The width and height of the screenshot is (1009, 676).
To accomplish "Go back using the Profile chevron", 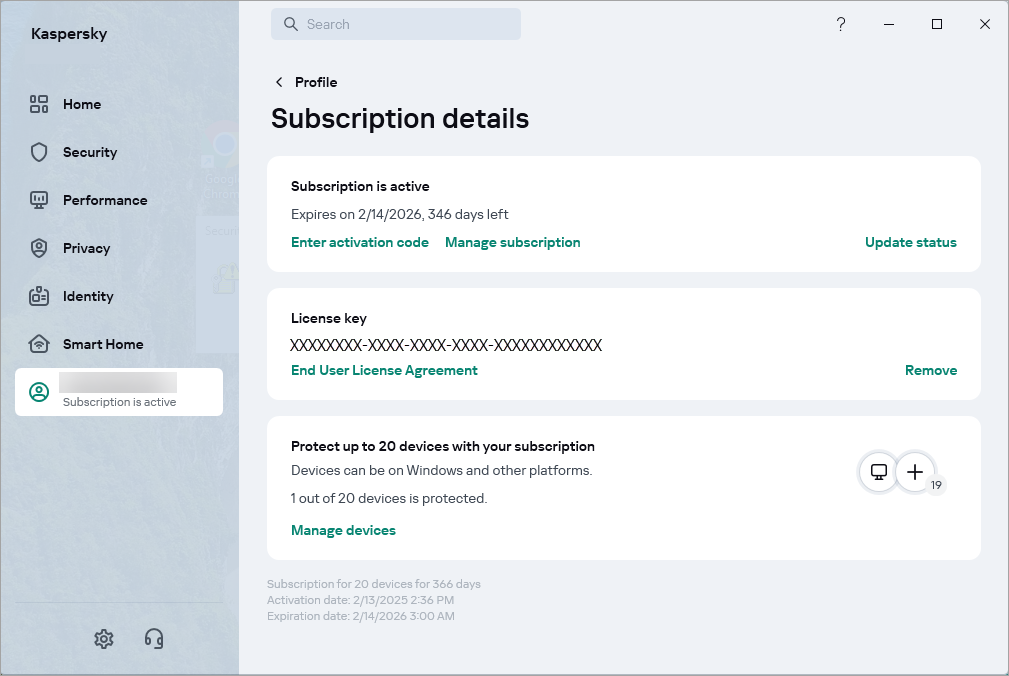I will (x=277, y=82).
